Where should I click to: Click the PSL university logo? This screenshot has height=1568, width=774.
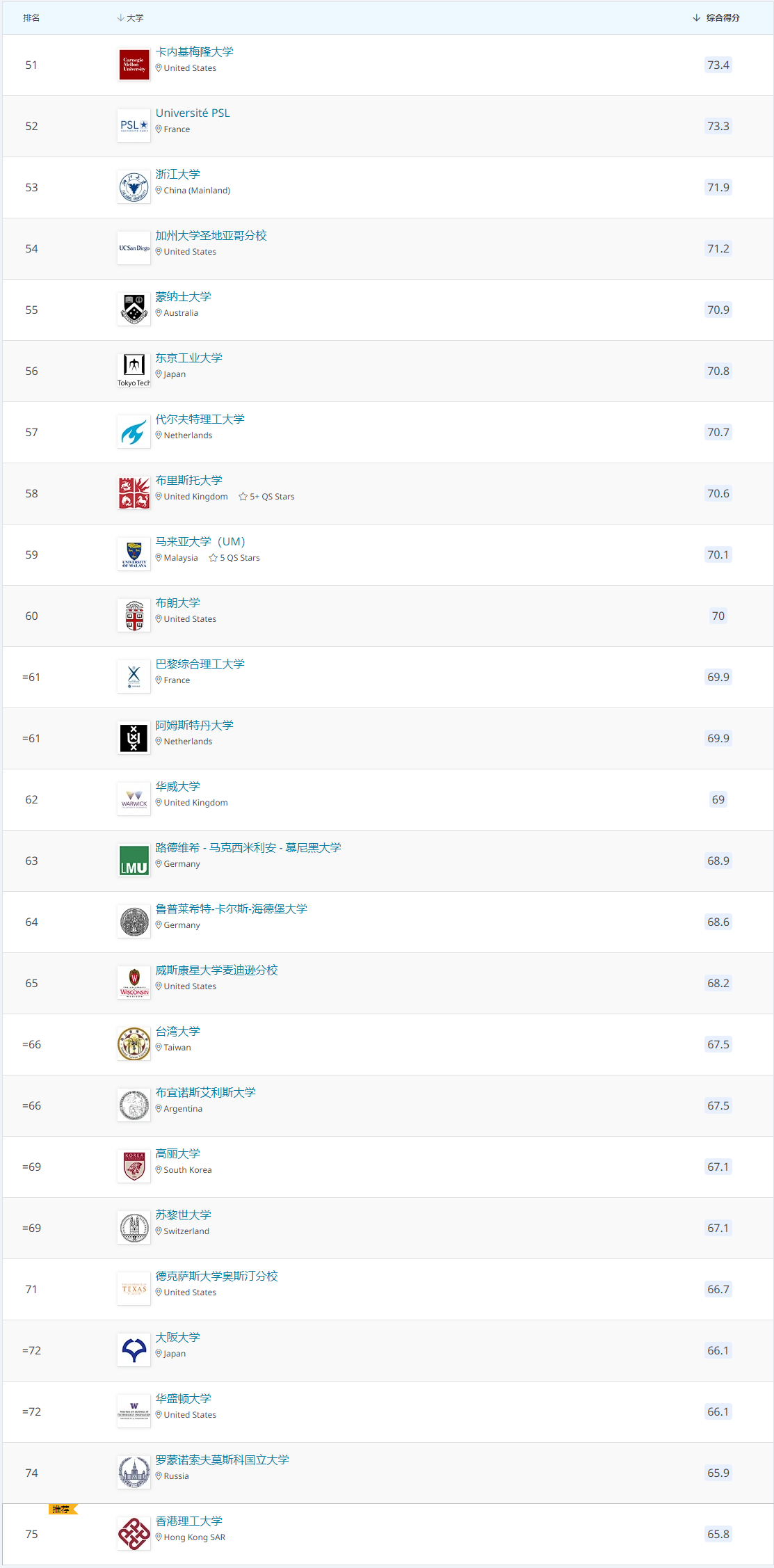(x=134, y=126)
